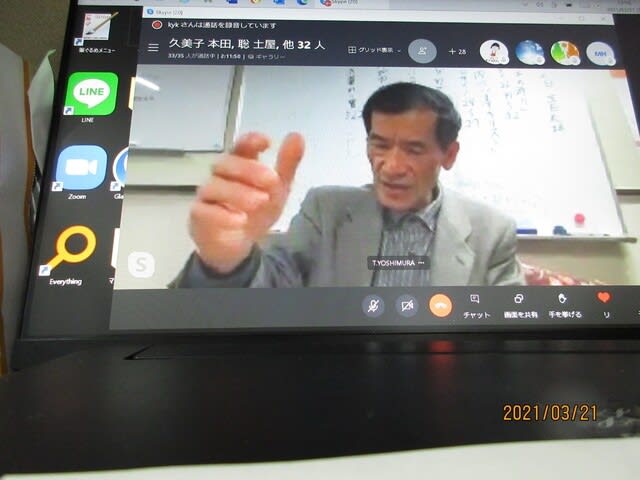
Task: Click the add participants icon
Action: click(x=422, y=51)
